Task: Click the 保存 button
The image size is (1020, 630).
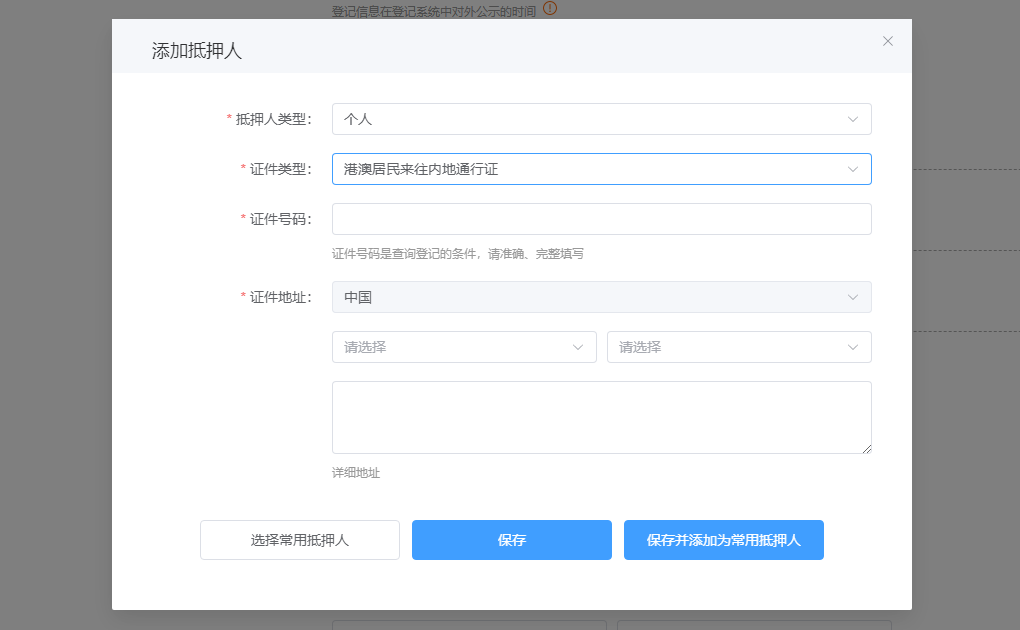Action: [x=512, y=540]
